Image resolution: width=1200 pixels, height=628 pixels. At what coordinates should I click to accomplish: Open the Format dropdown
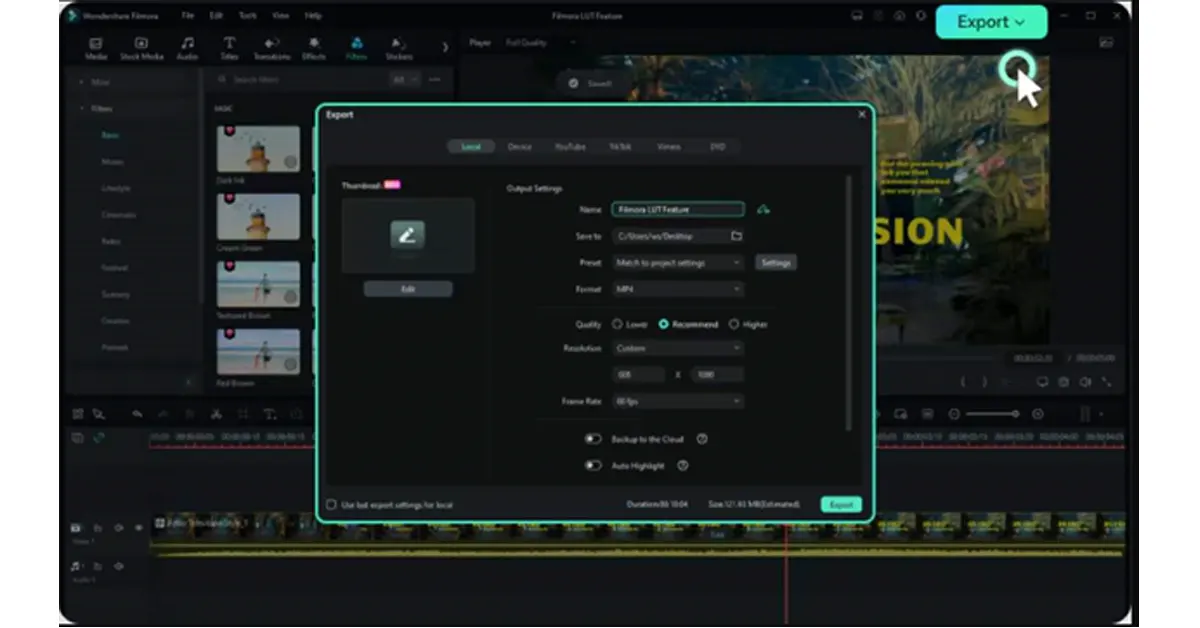(678, 289)
